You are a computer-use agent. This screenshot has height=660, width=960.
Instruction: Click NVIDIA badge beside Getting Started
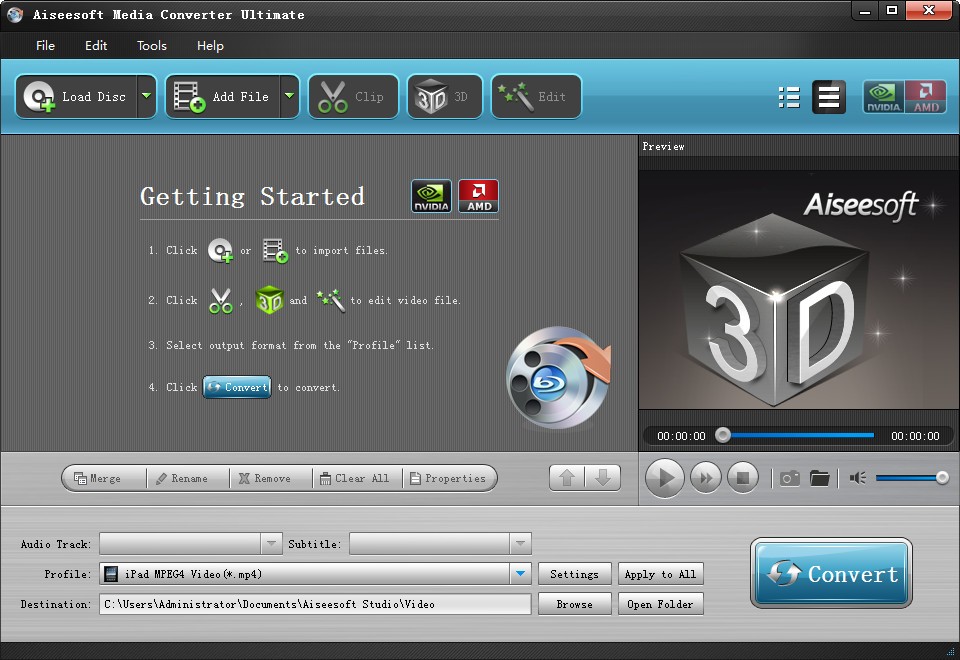click(431, 196)
